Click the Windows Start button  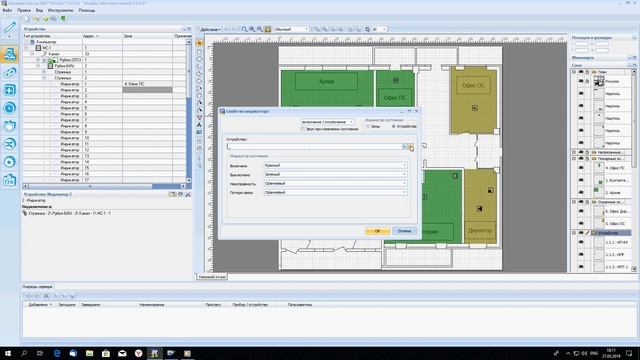(x=8, y=353)
